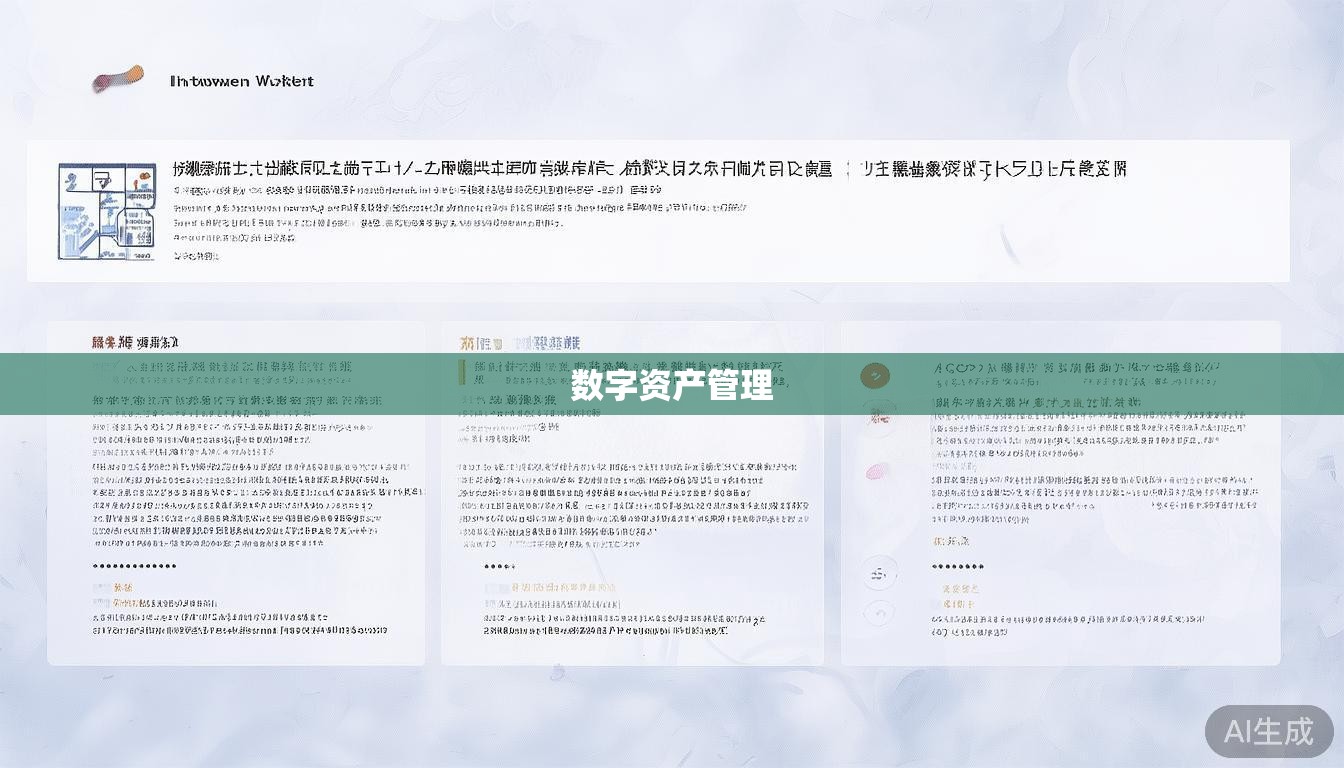Click the "数字资产管理" banner title
The image size is (1344, 768).
coord(672,385)
